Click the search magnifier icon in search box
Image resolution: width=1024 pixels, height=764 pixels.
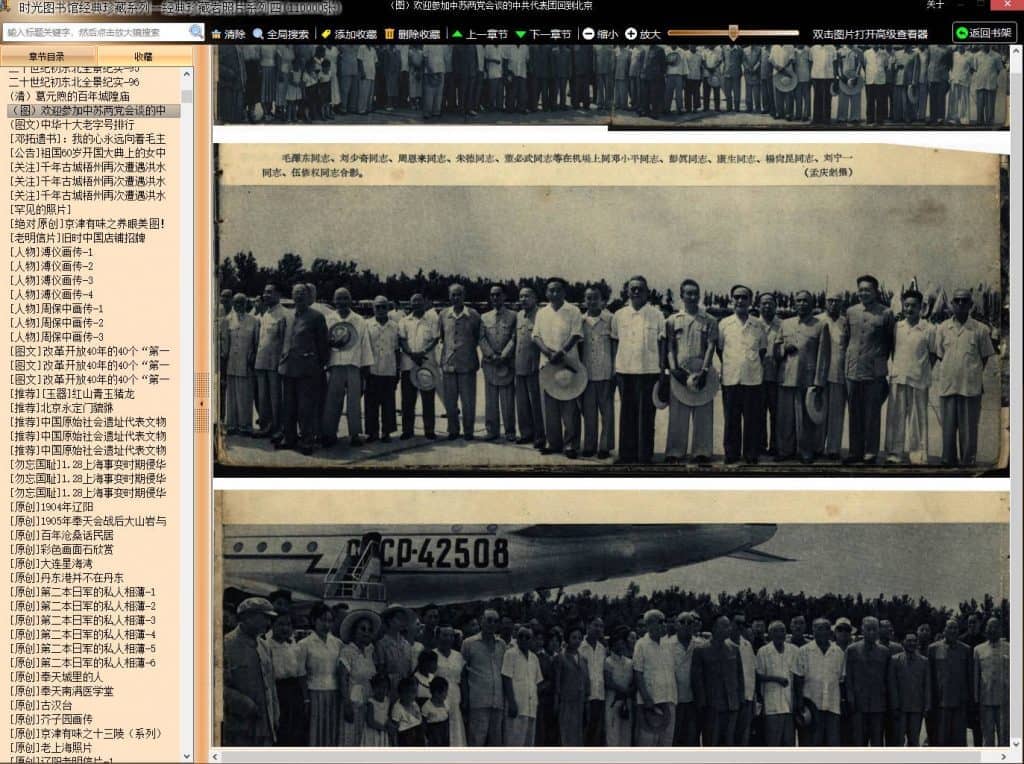(196, 32)
